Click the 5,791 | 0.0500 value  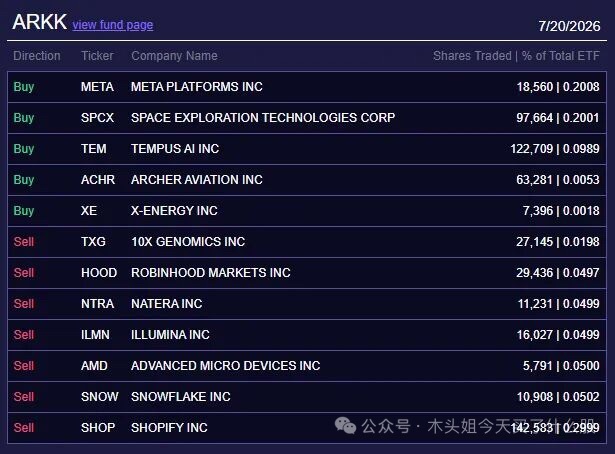(x=561, y=365)
